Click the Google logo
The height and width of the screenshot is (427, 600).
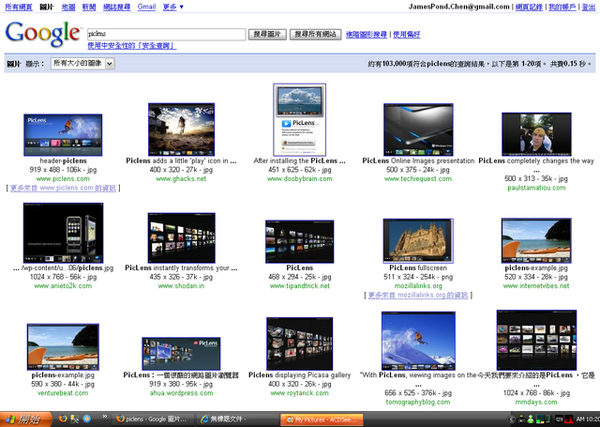point(43,34)
